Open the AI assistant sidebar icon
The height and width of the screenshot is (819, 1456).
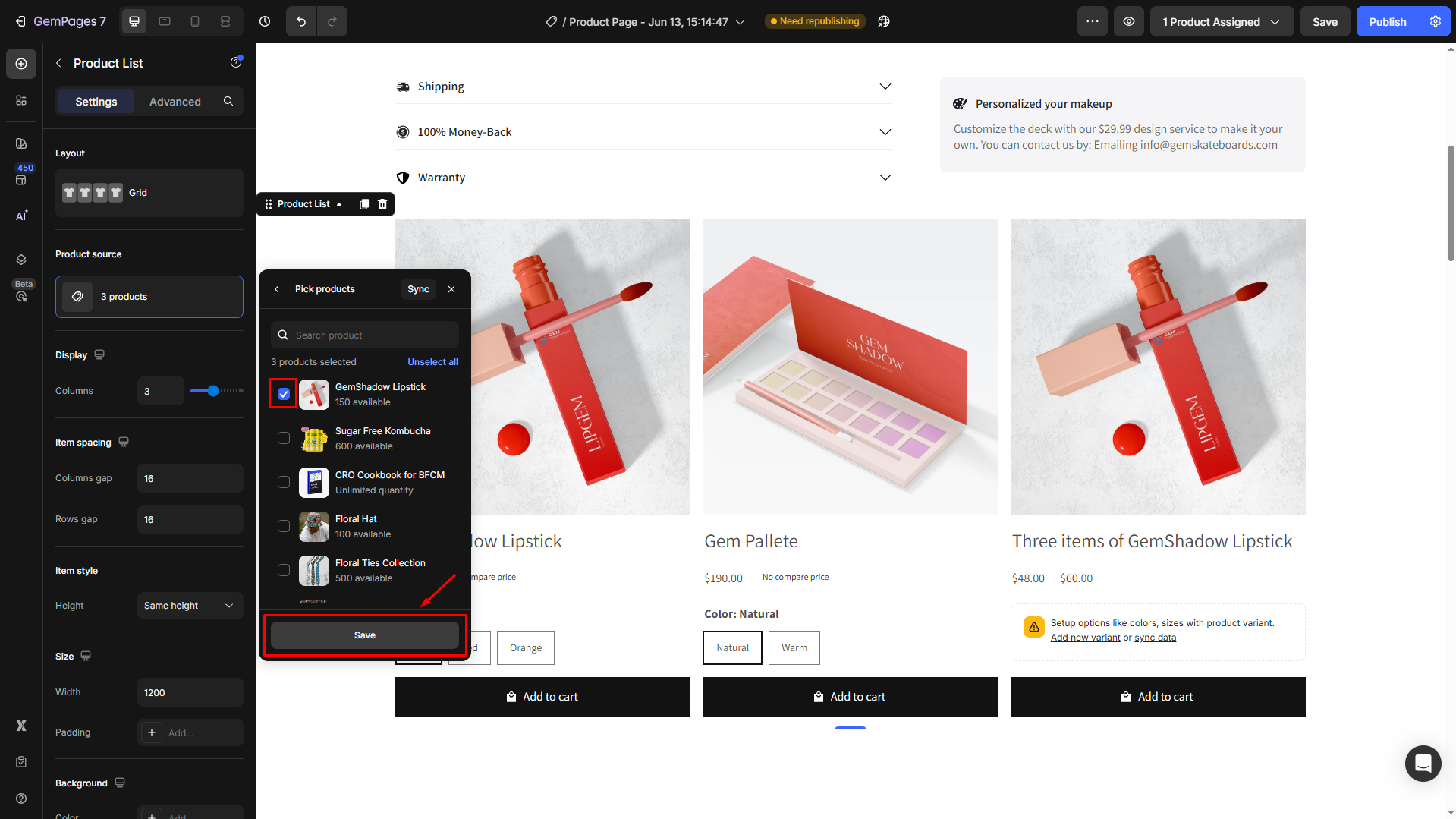(x=21, y=216)
